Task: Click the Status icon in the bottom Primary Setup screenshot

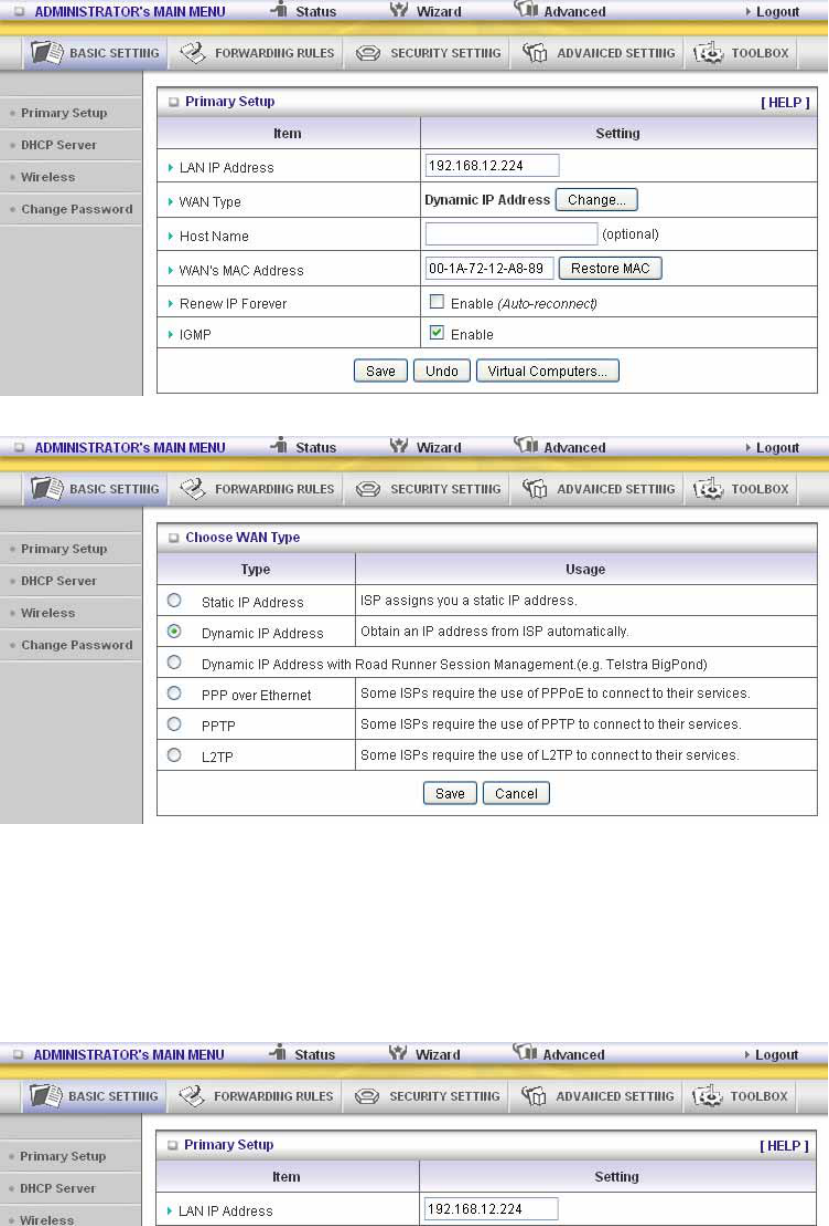Action: pyautogui.click(x=279, y=1054)
